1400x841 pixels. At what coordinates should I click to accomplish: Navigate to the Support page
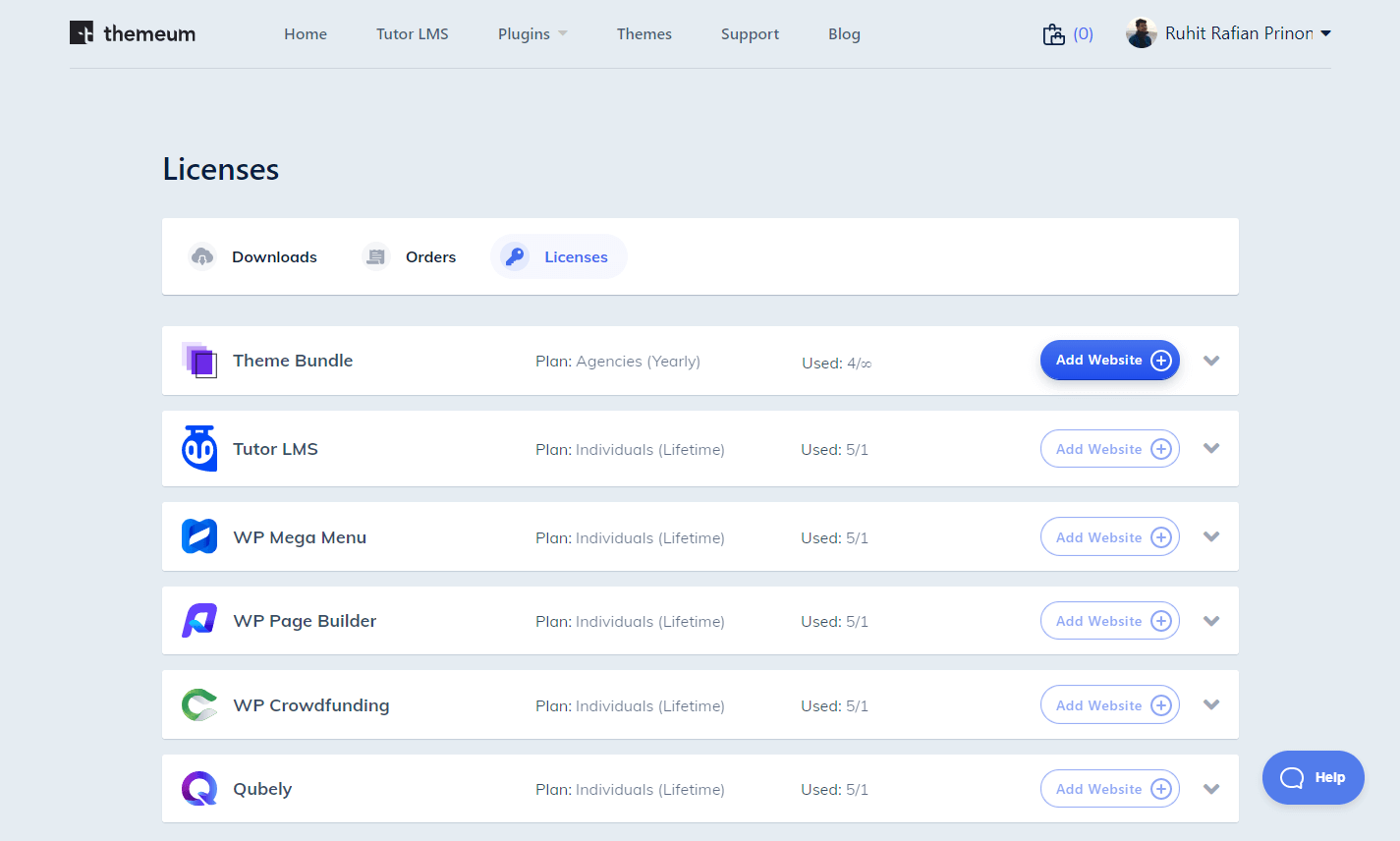tap(750, 33)
